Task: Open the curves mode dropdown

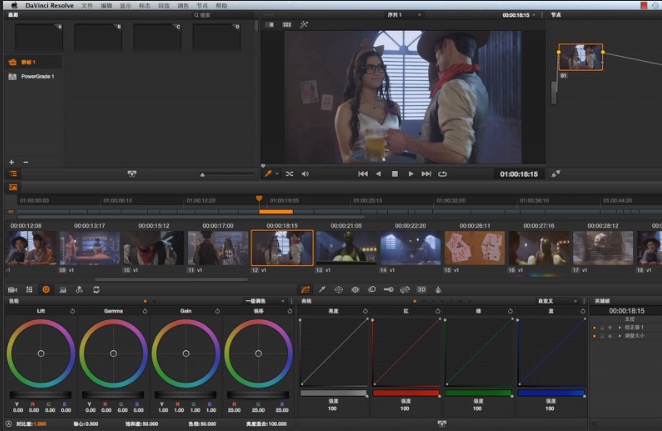Action: pyautogui.click(x=557, y=301)
